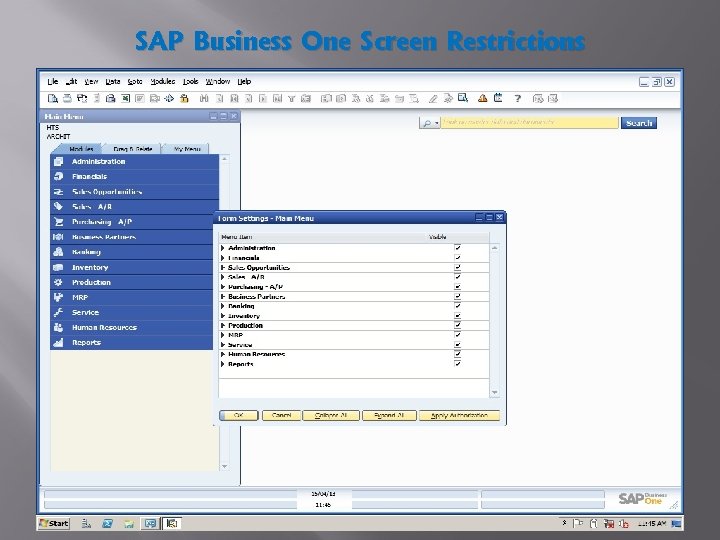Screen dimensions: 720x540
Task: Click the Print Preview toolbar icon
Action: click(53, 98)
